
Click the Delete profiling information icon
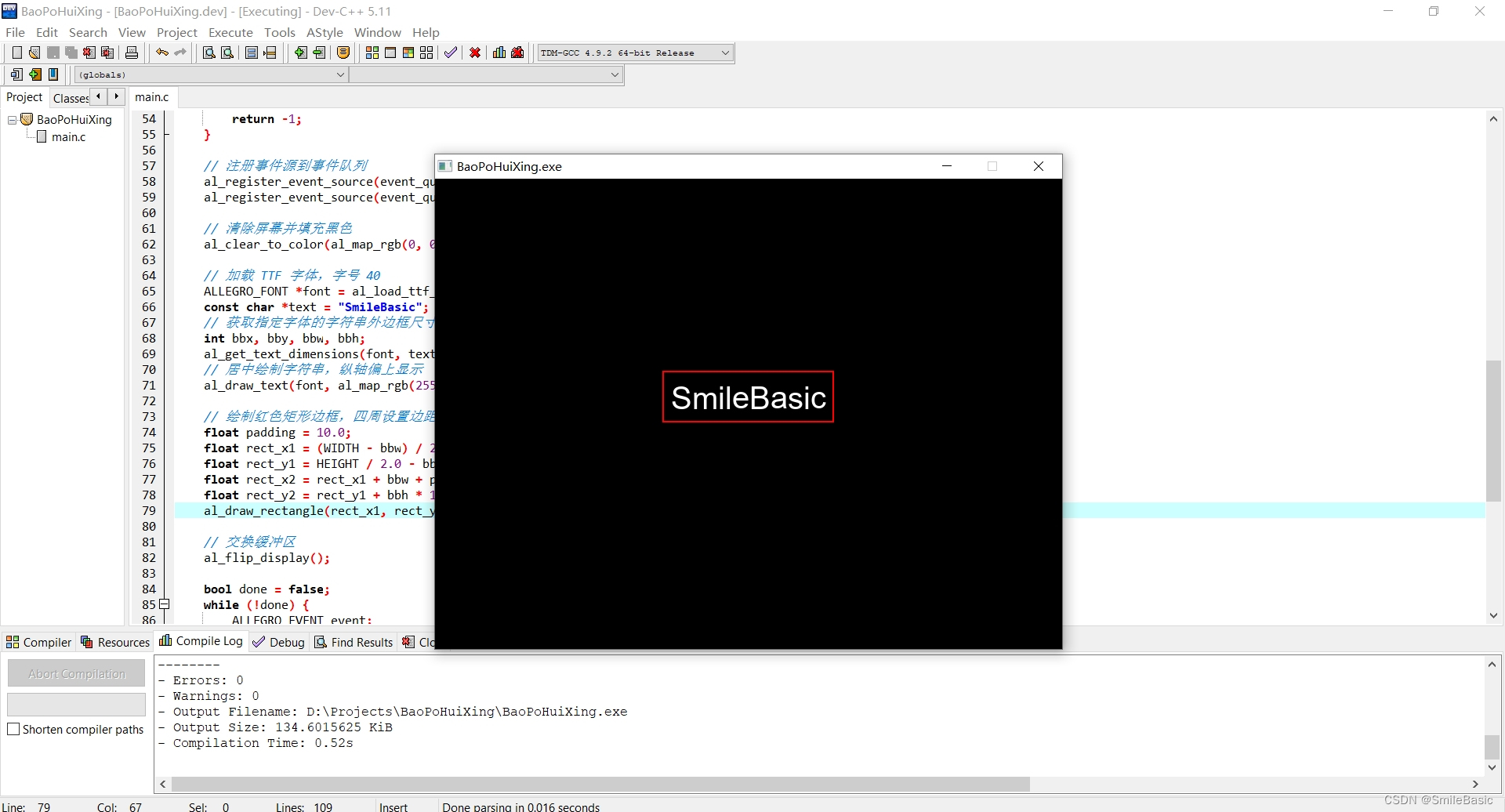tap(517, 53)
